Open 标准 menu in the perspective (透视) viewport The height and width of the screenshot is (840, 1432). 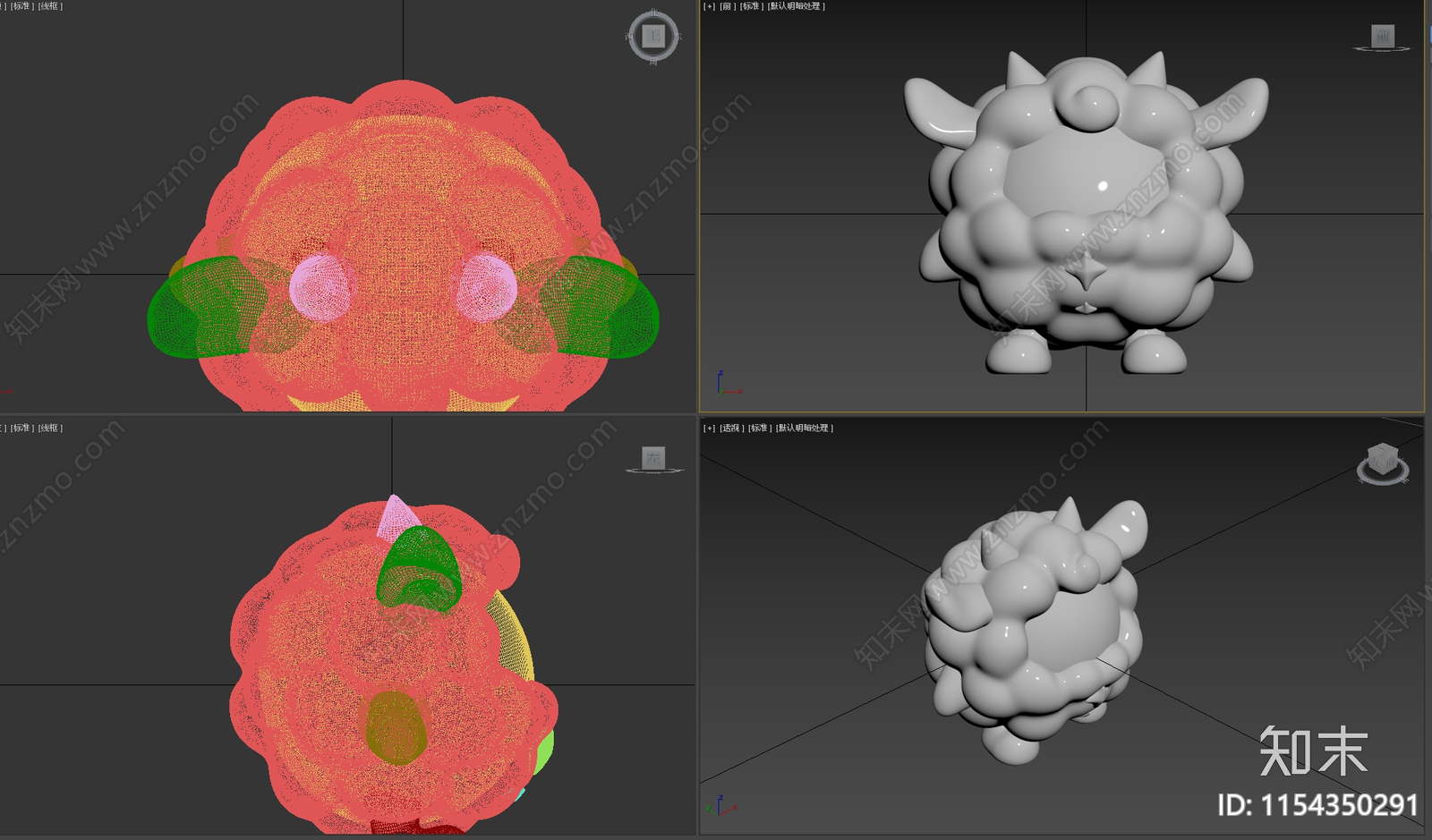click(x=759, y=428)
